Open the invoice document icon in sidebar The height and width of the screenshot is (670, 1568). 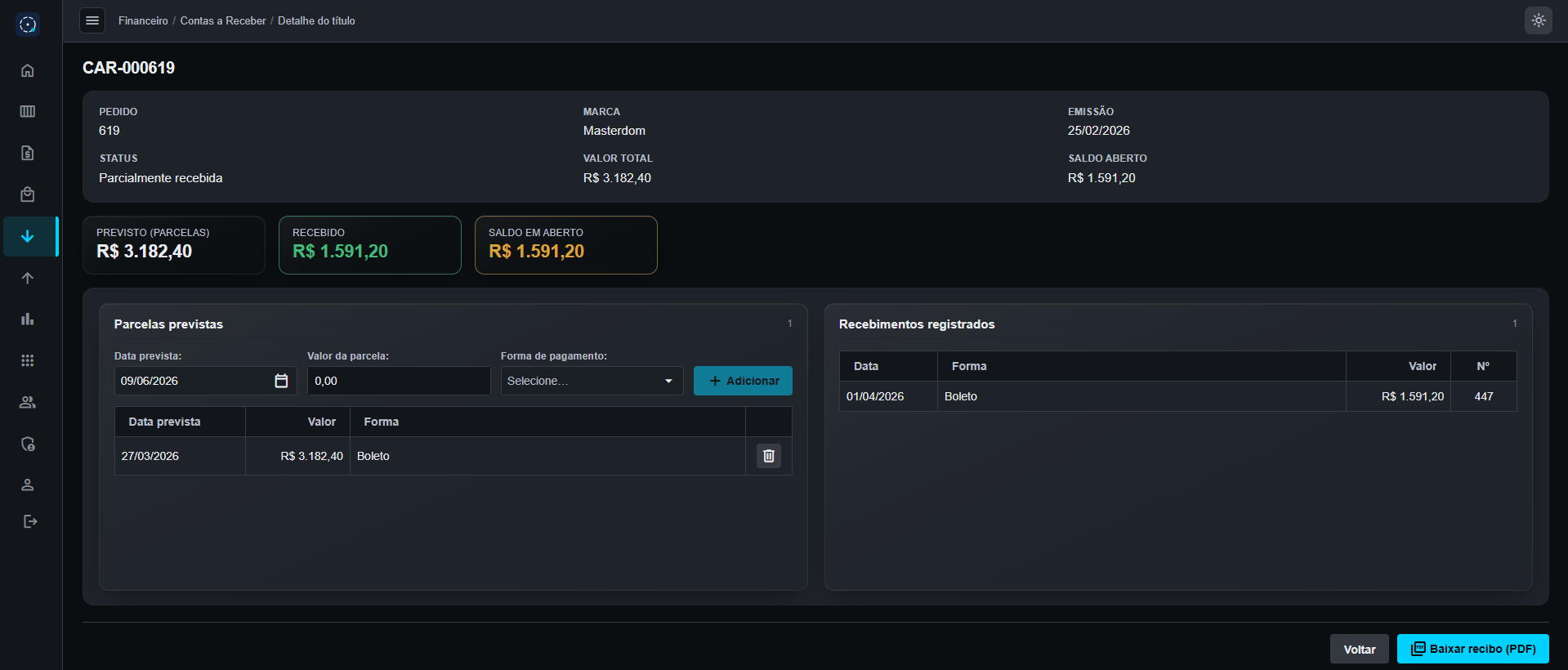click(28, 153)
